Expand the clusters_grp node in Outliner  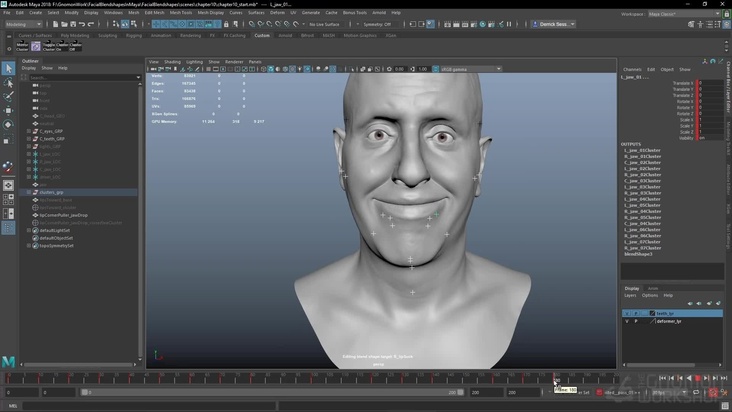pos(29,192)
